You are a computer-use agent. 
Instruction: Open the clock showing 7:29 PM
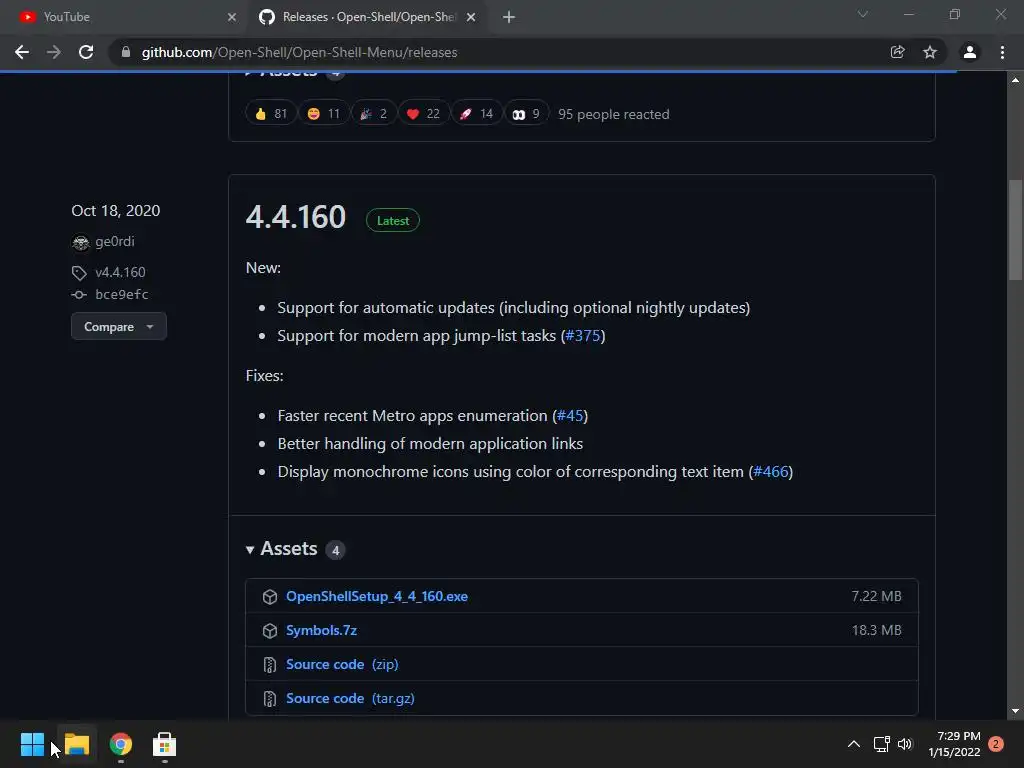(954, 744)
